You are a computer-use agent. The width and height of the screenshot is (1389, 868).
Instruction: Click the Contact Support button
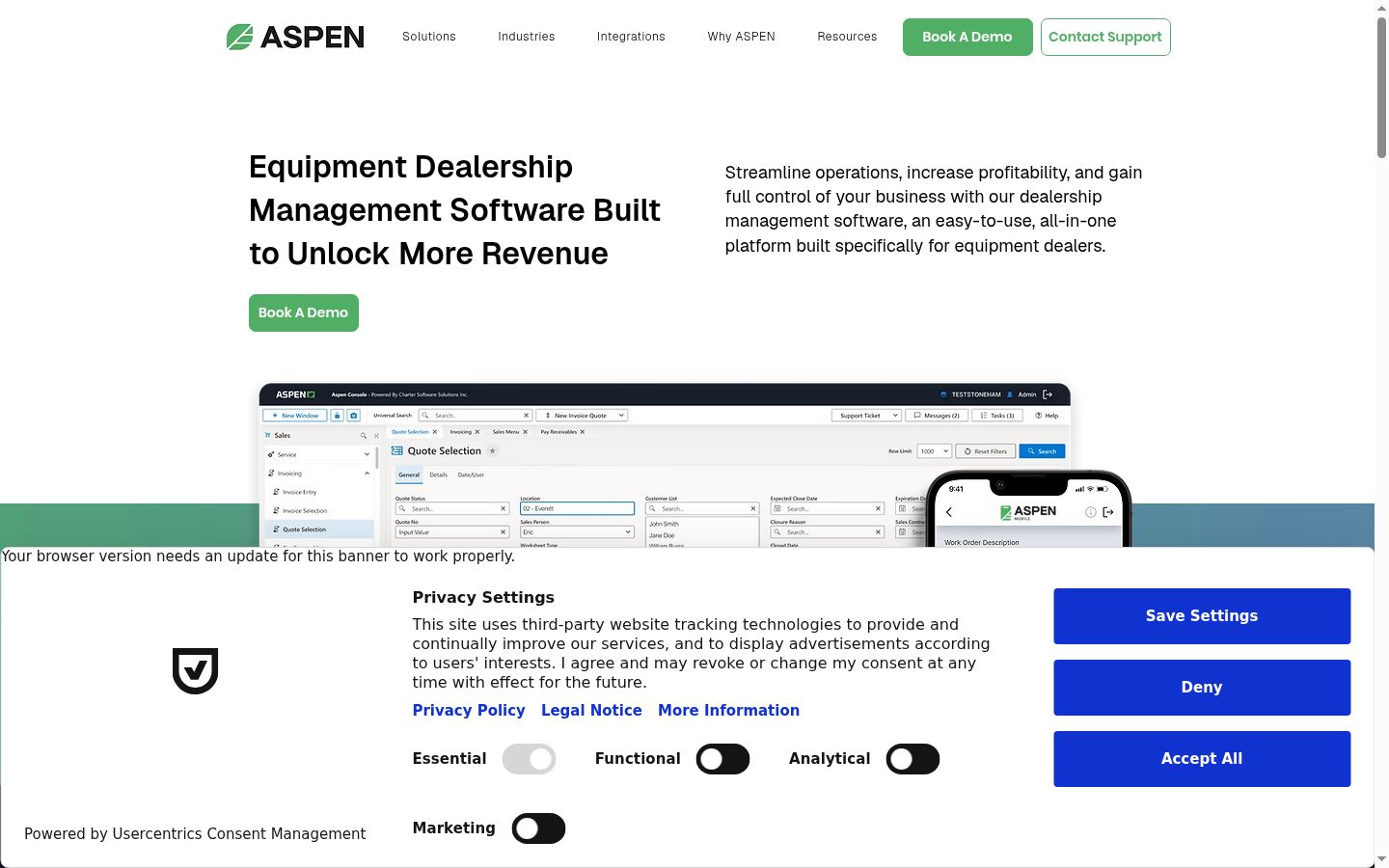point(1105,37)
